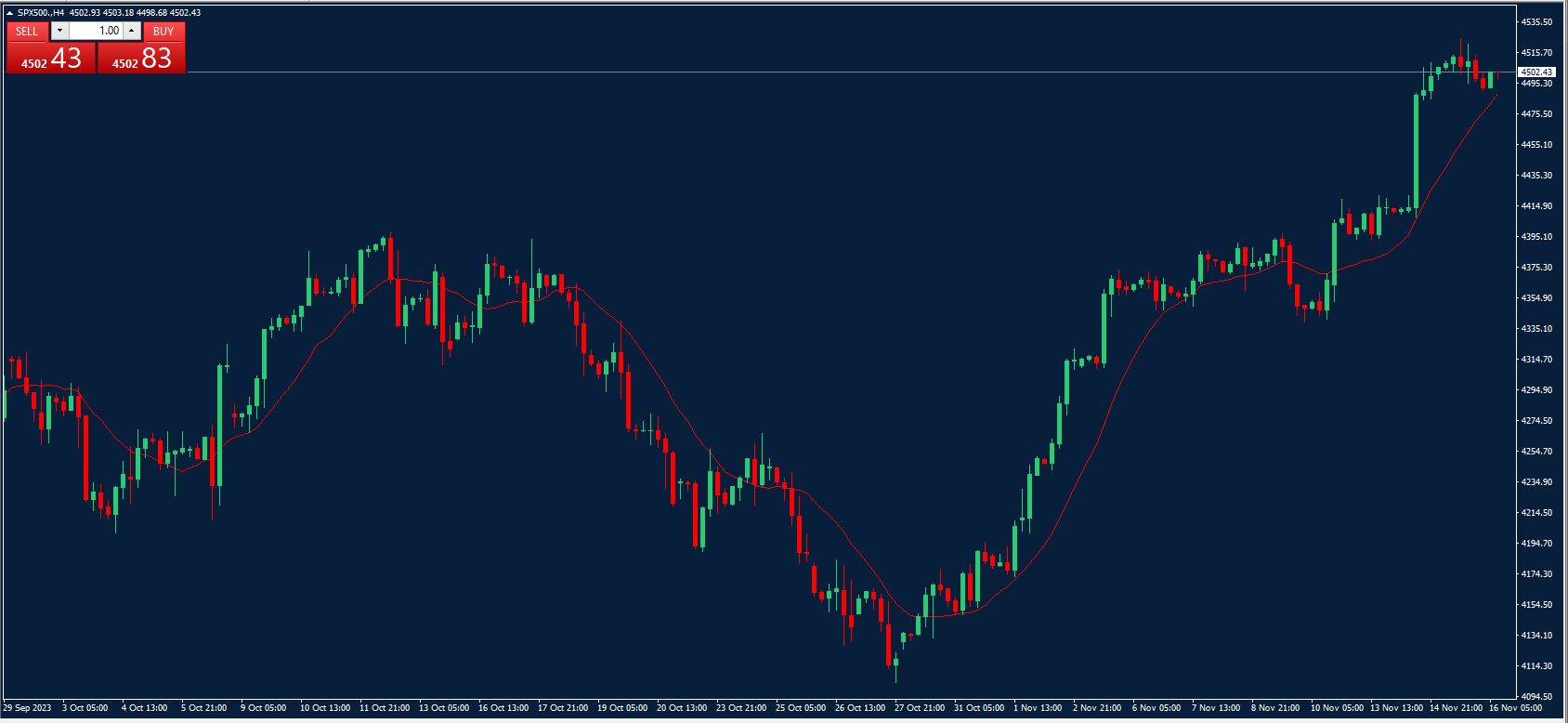Image resolution: width=1568 pixels, height=723 pixels.
Task: Select the 10 Oct 13:00 time label
Action: pyautogui.click(x=325, y=708)
